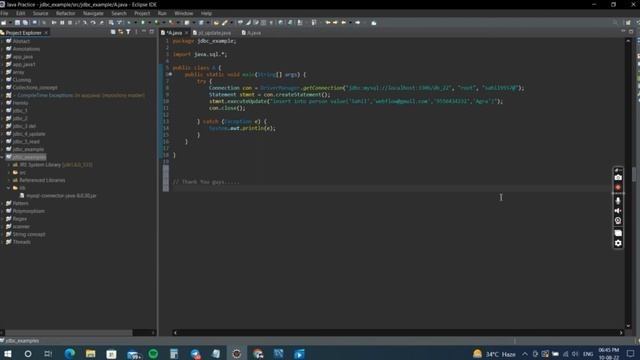Click the toolbar quick search magnifier
The image size is (640, 360).
tap(615, 22)
